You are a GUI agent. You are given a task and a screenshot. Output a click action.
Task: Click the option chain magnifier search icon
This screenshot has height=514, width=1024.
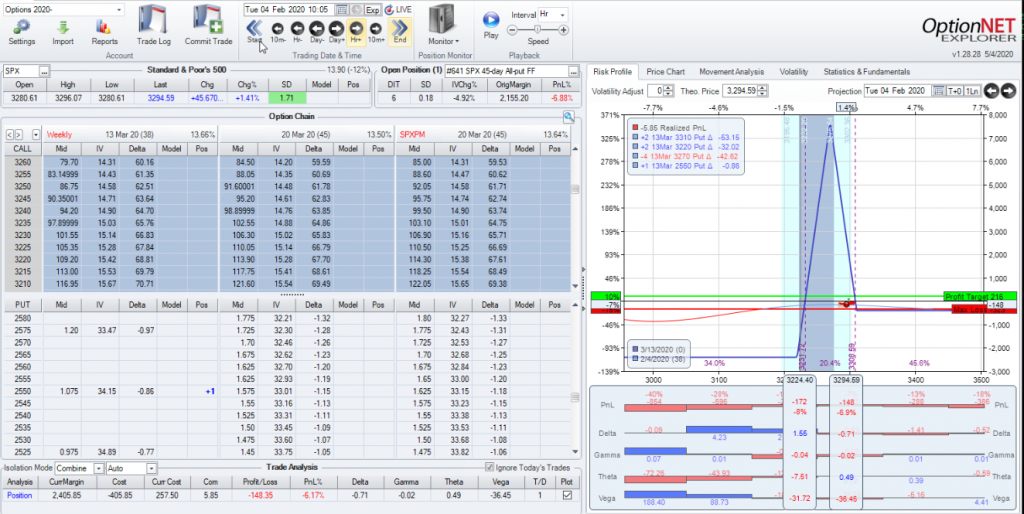(x=569, y=117)
